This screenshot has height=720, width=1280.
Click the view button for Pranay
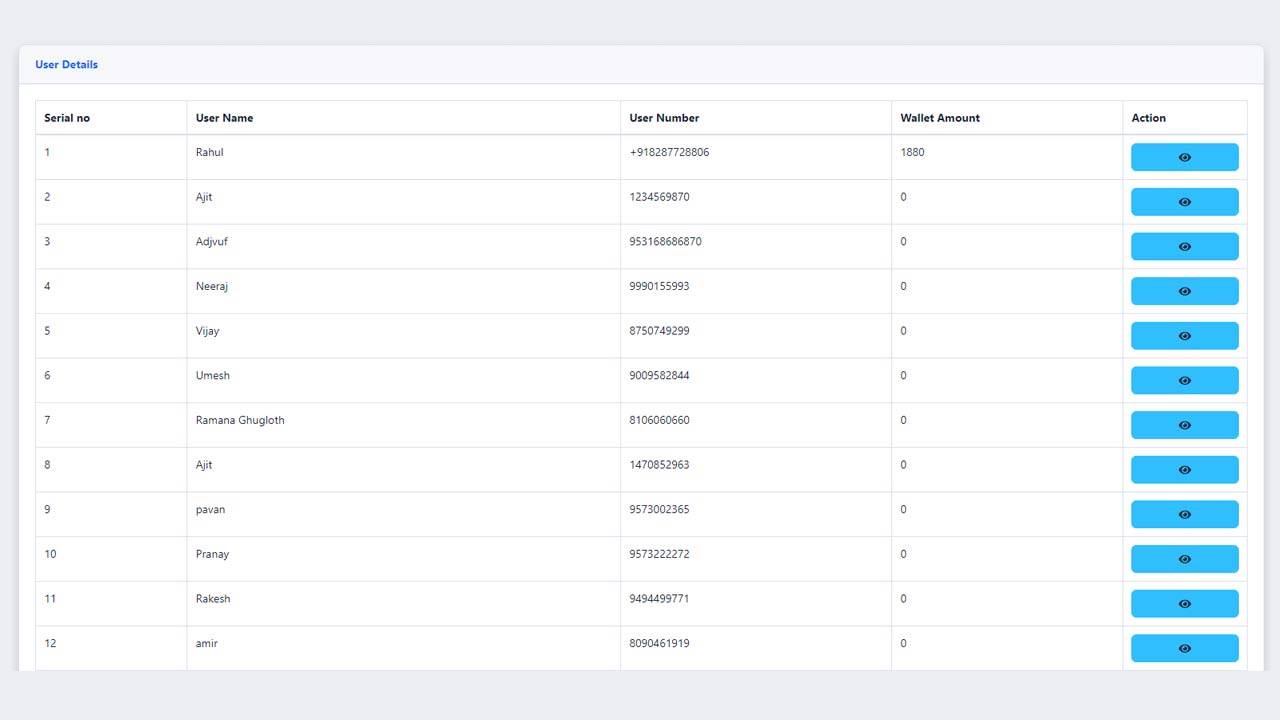[1184, 559]
